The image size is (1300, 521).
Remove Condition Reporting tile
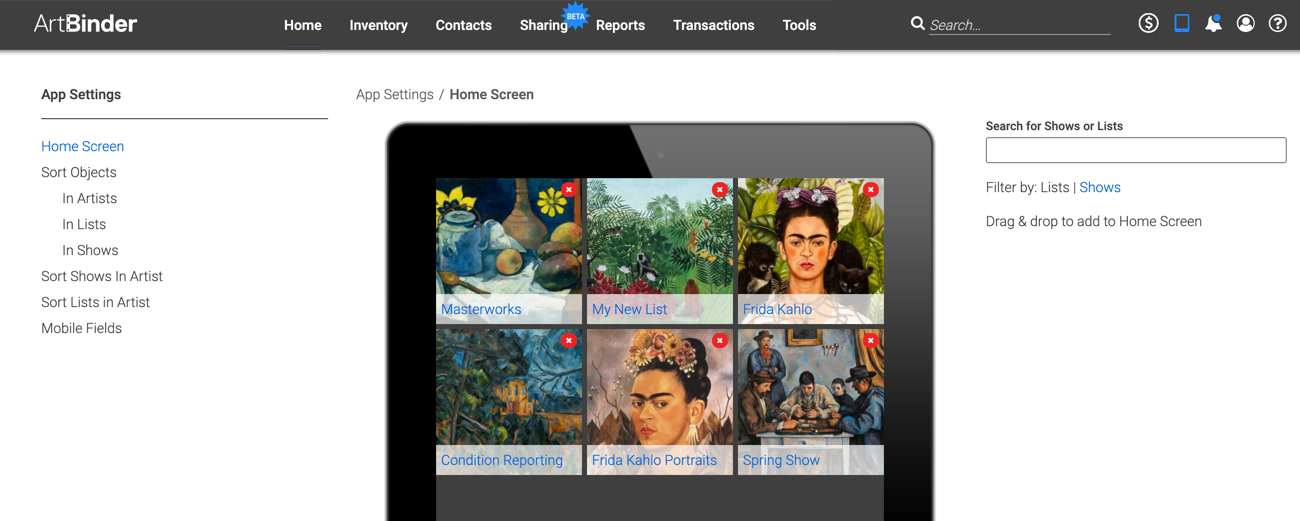[x=569, y=340]
